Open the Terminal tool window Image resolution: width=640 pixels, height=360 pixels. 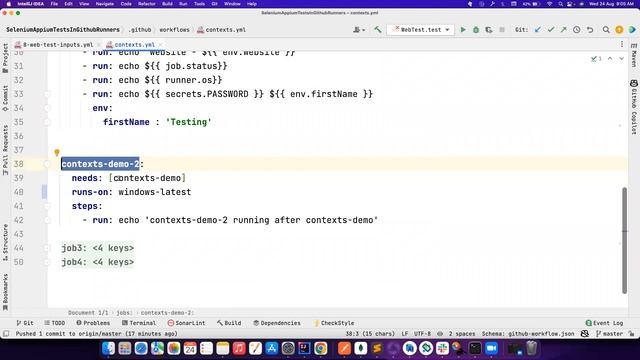coord(139,323)
